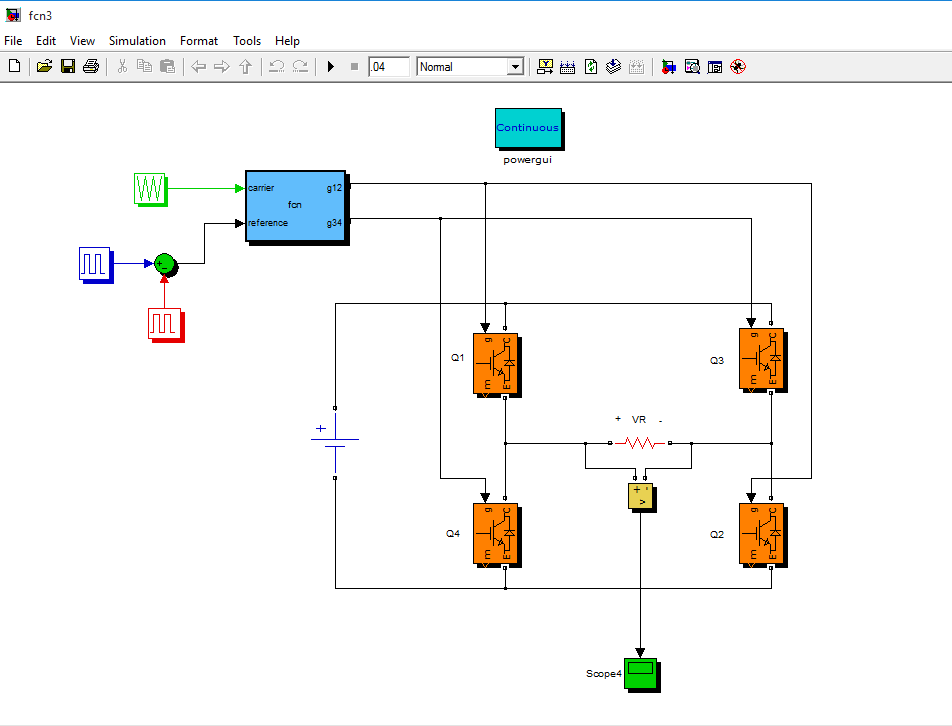The width and height of the screenshot is (952, 726).
Task: Open a model with the folder icon
Action: pos(44,67)
